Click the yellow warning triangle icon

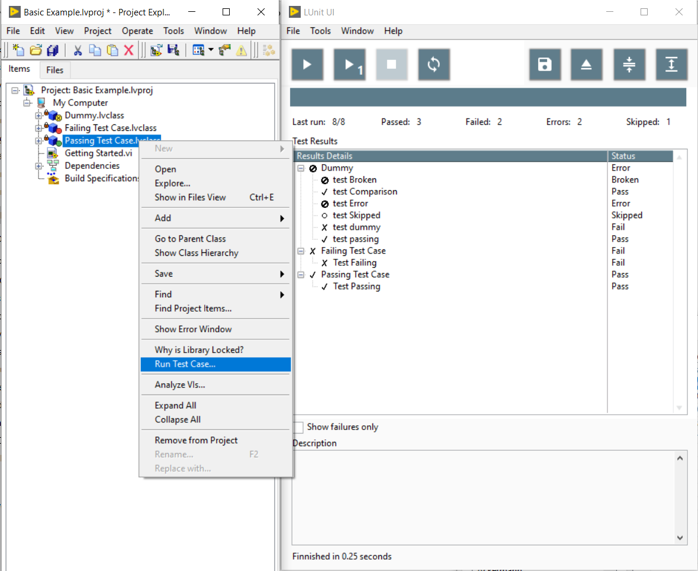(241, 50)
